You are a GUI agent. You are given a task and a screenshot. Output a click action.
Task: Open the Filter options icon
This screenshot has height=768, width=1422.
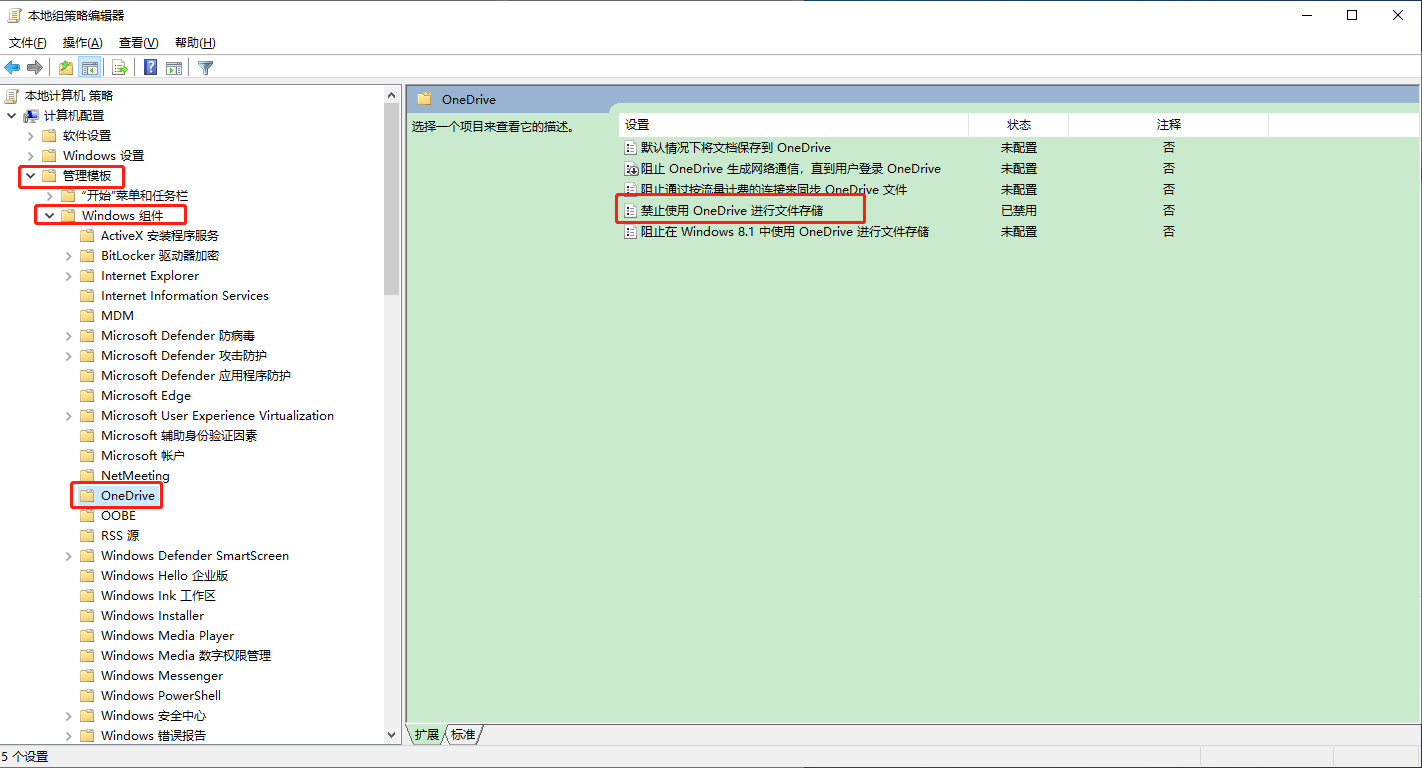[x=206, y=67]
